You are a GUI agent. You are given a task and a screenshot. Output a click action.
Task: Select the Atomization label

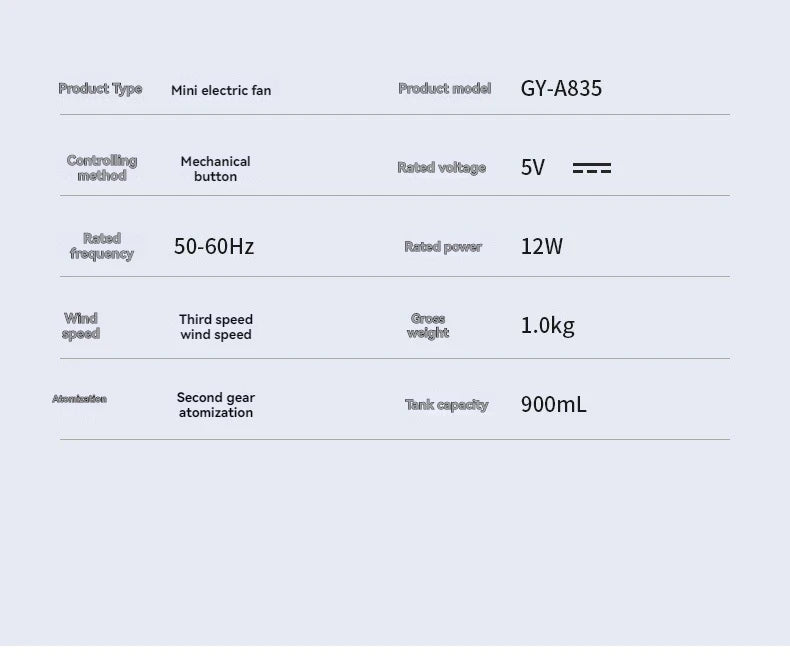click(x=79, y=399)
